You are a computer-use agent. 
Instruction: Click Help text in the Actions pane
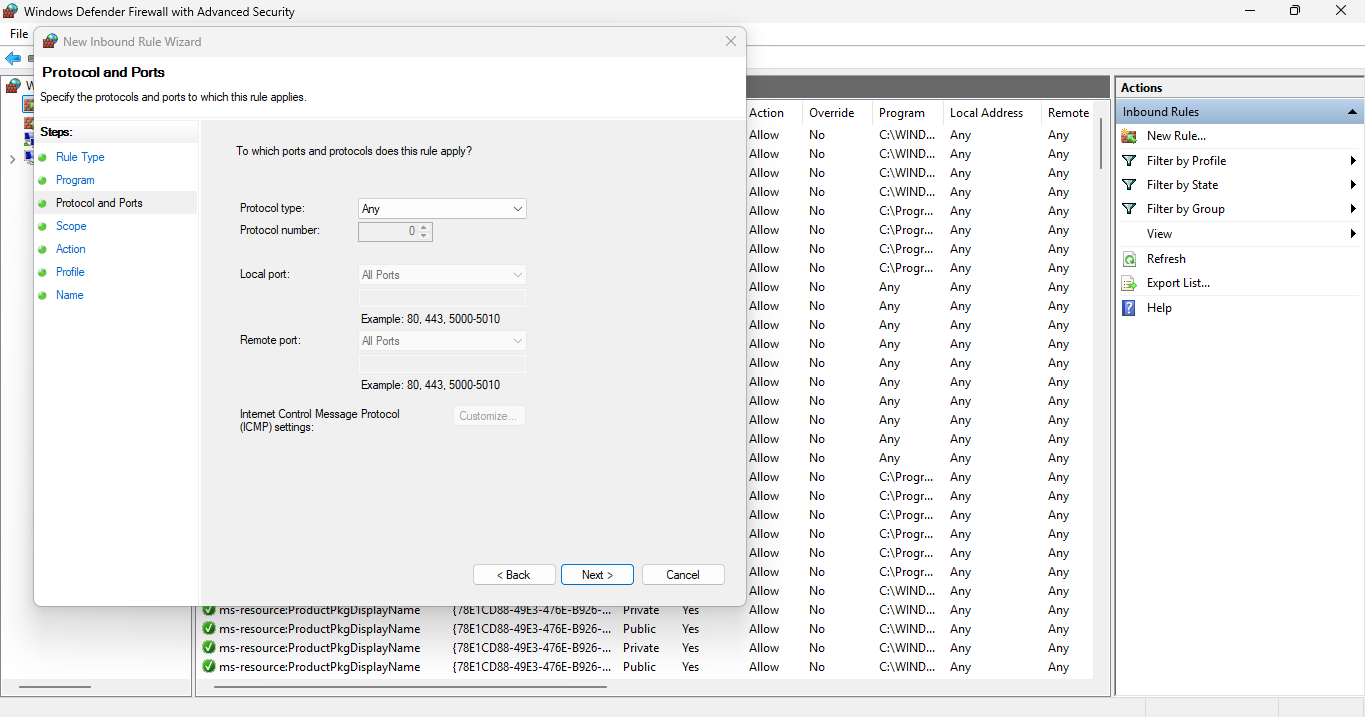tap(1159, 308)
